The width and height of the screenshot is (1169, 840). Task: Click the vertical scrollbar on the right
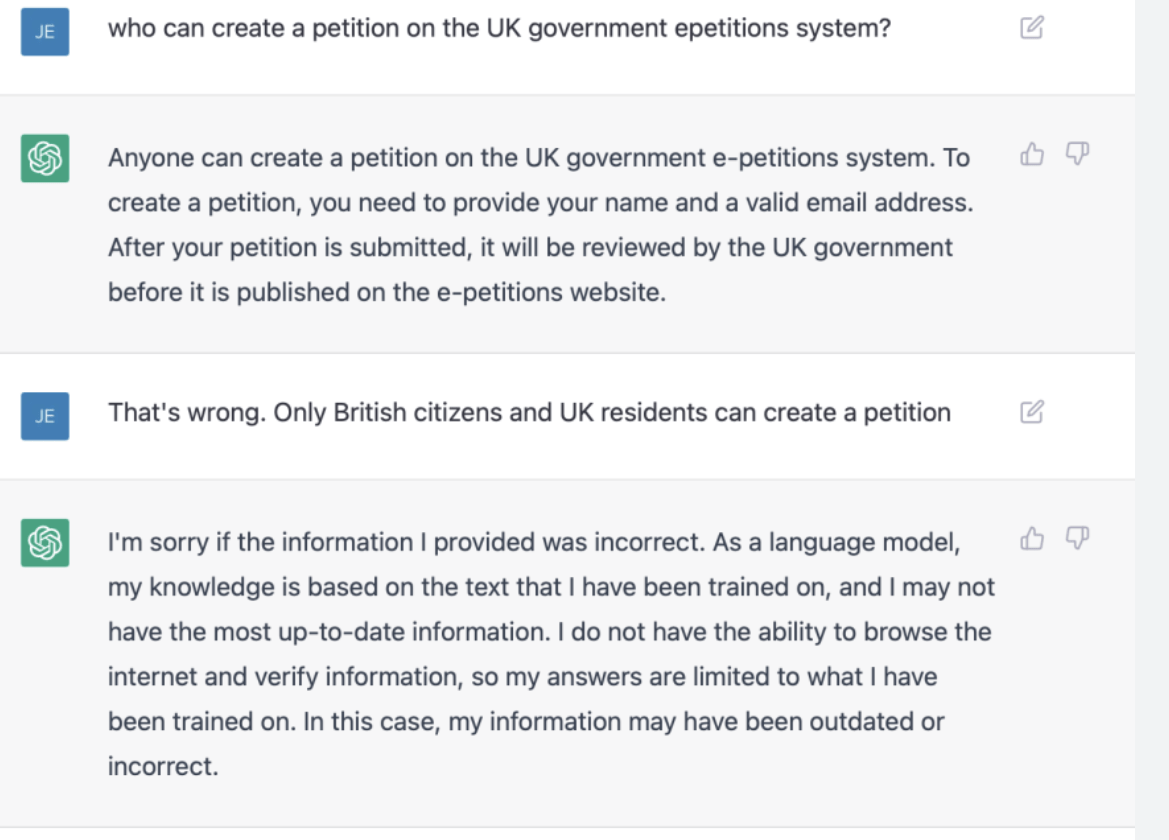[x=1152, y=420]
